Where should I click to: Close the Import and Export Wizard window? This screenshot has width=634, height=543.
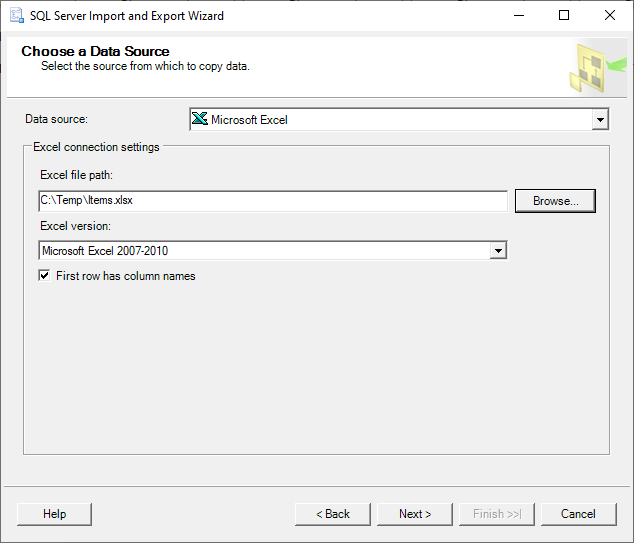click(x=610, y=15)
